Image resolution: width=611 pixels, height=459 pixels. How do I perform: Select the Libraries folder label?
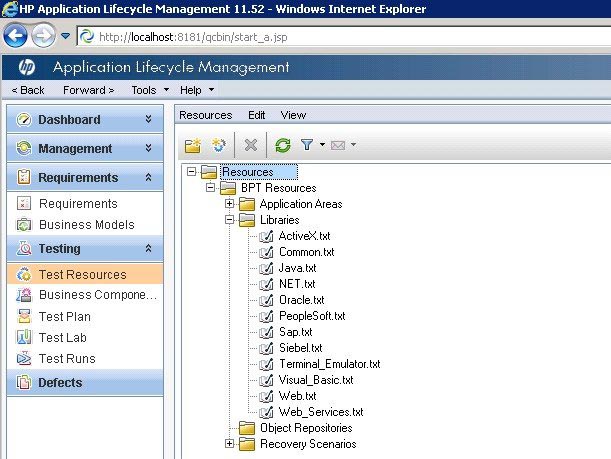pos(280,220)
